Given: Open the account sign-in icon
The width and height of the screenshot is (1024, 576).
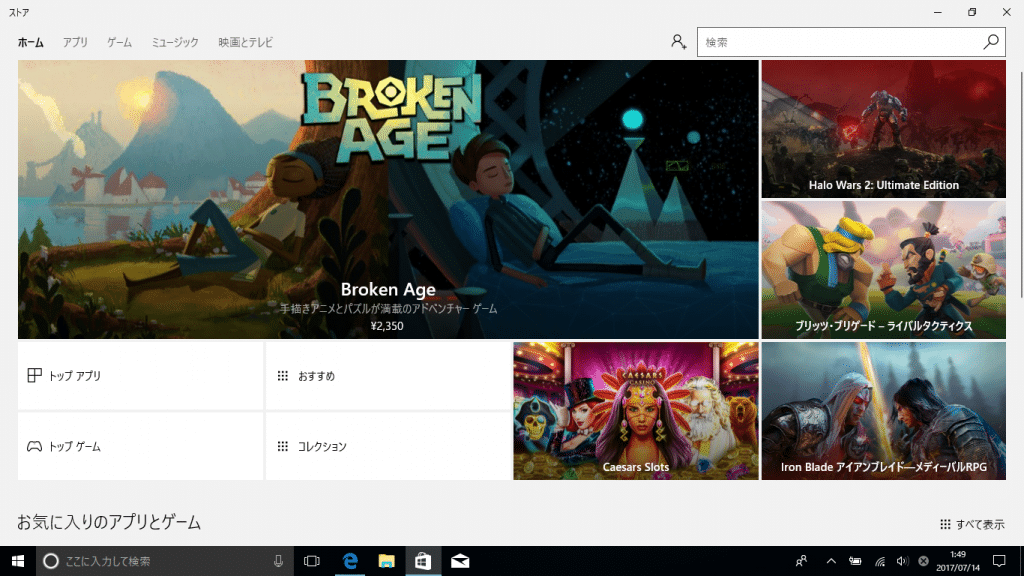Looking at the screenshot, I should point(679,42).
